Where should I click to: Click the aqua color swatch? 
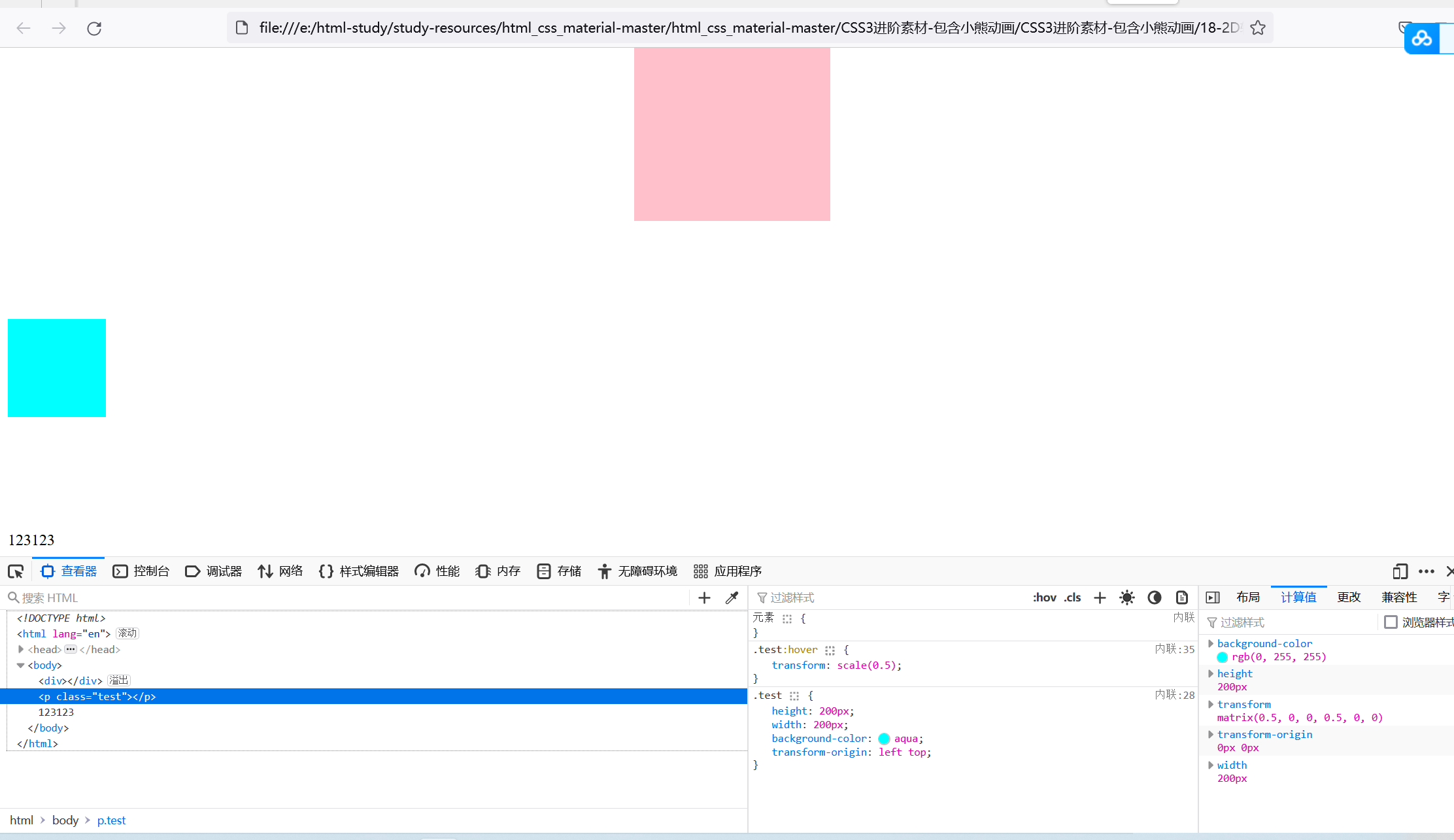point(884,739)
